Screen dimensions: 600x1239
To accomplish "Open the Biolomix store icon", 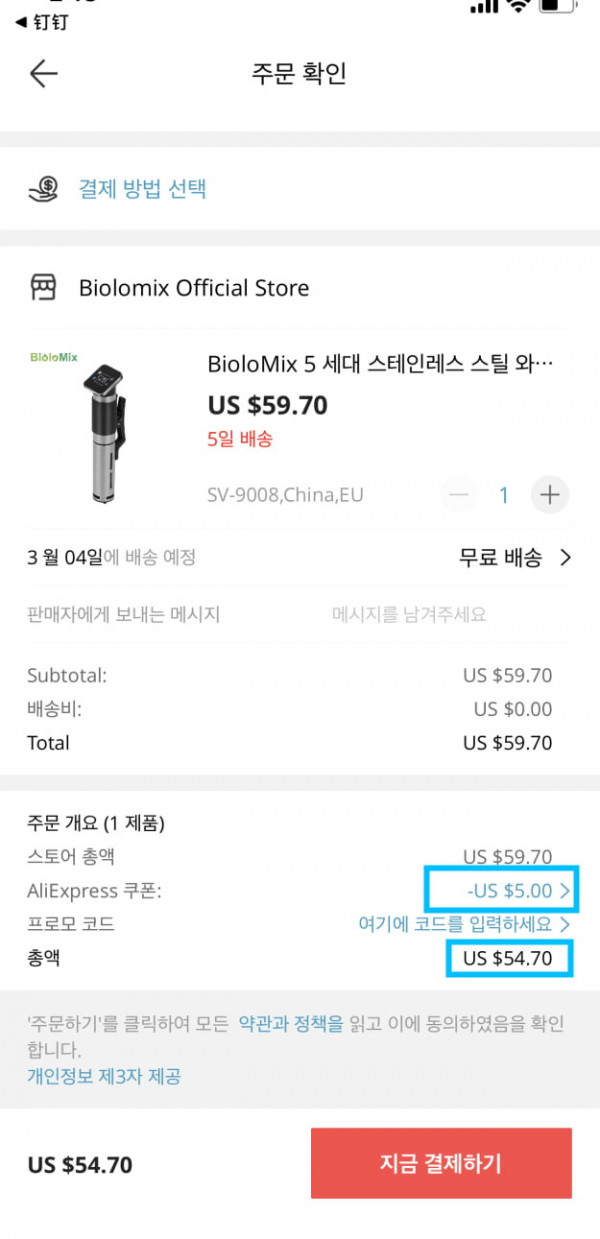I will click(x=43, y=288).
